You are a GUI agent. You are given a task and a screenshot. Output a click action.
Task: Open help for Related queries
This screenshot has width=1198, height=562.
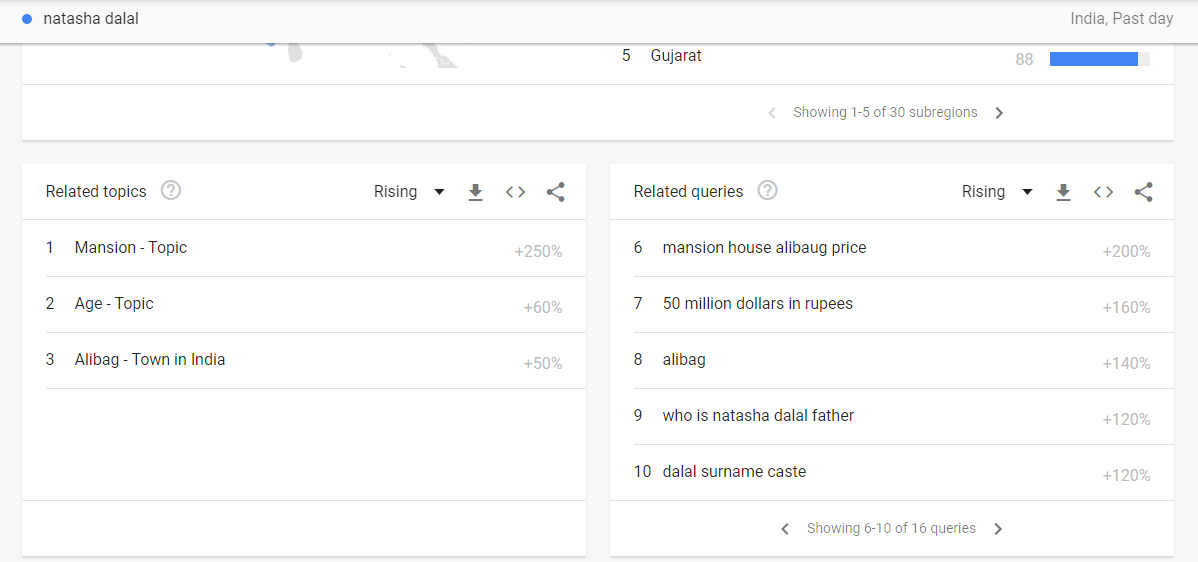pyautogui.click(x=767, y=191)
